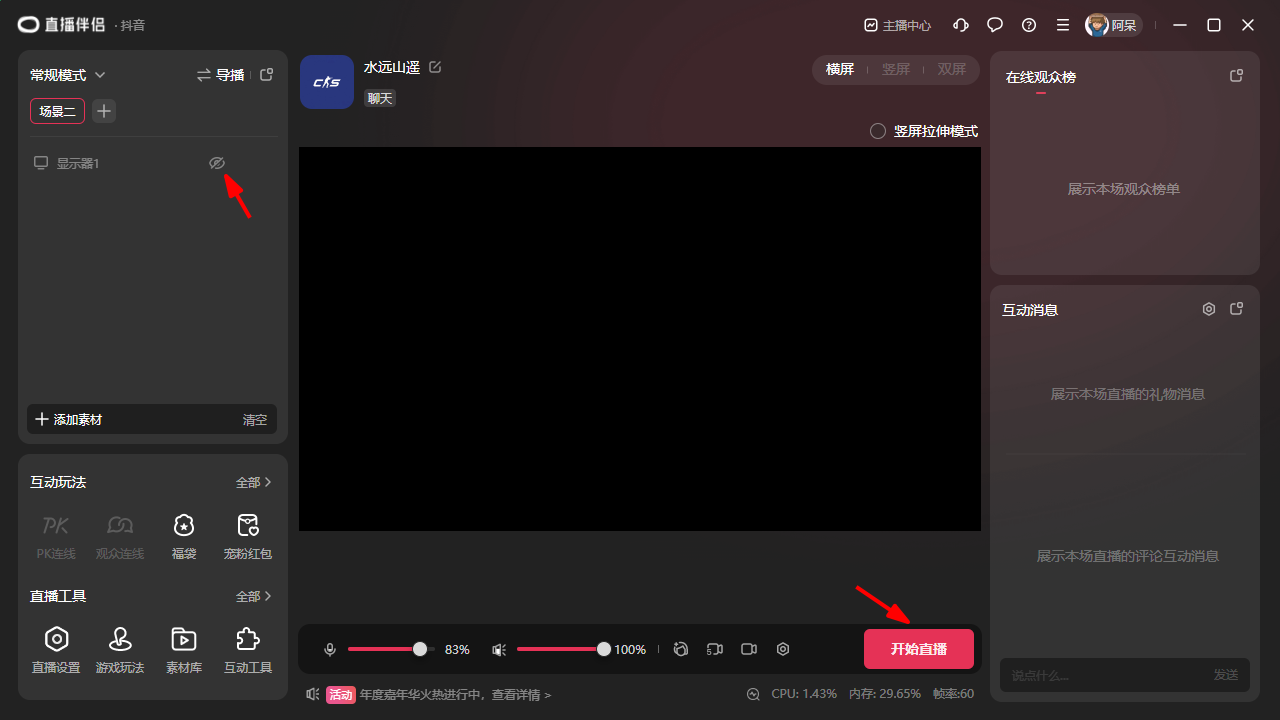Switch to 竖屏 portrait tab

895,69
